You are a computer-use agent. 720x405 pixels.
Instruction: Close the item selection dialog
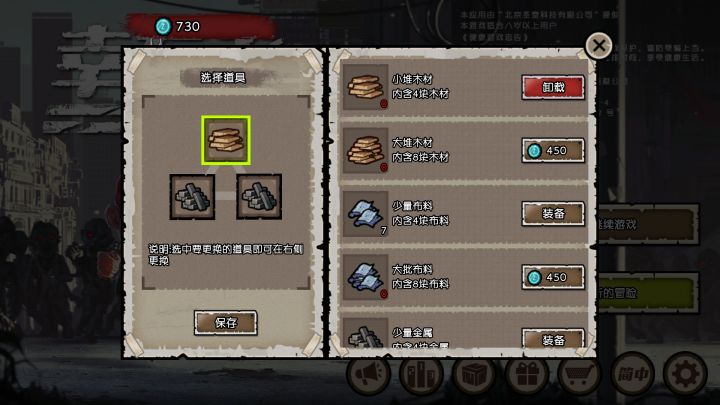[x=598, y=45]
